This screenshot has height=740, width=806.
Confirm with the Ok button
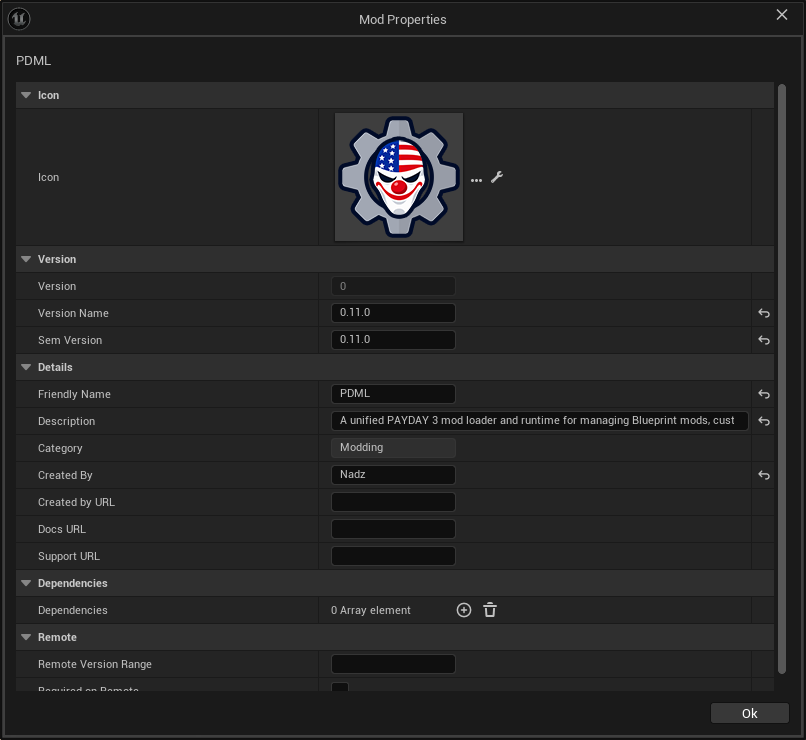[749, 713]
